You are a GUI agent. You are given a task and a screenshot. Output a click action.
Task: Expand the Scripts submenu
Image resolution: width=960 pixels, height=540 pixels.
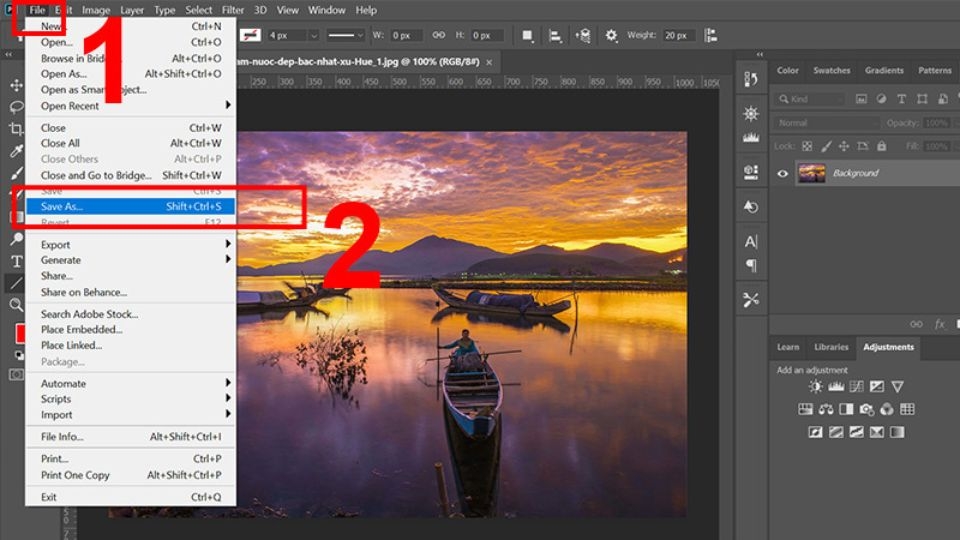point(130,399)
